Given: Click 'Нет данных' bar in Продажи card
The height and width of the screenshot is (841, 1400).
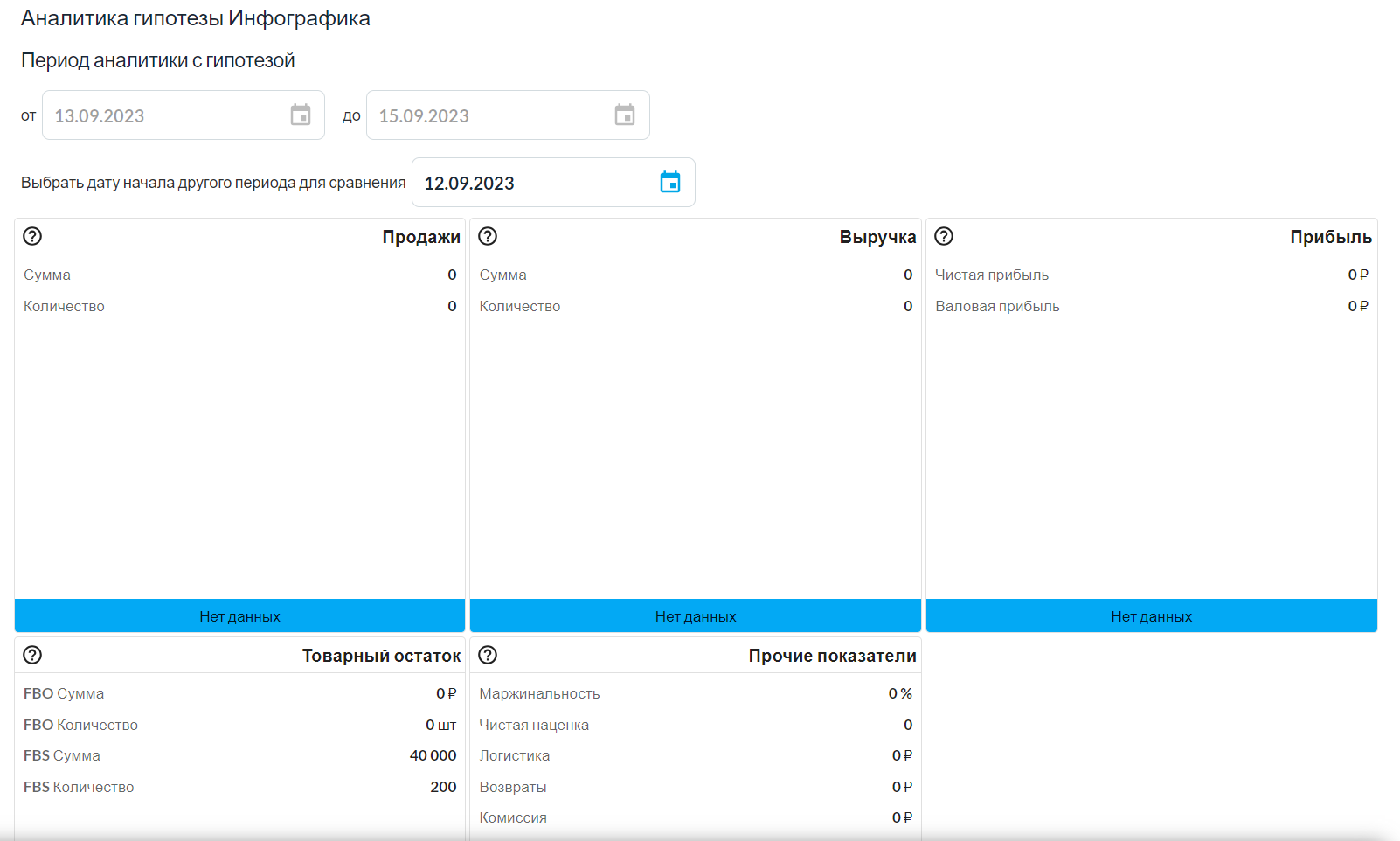Looking at the screenshot, I should [x=239, y=616].
